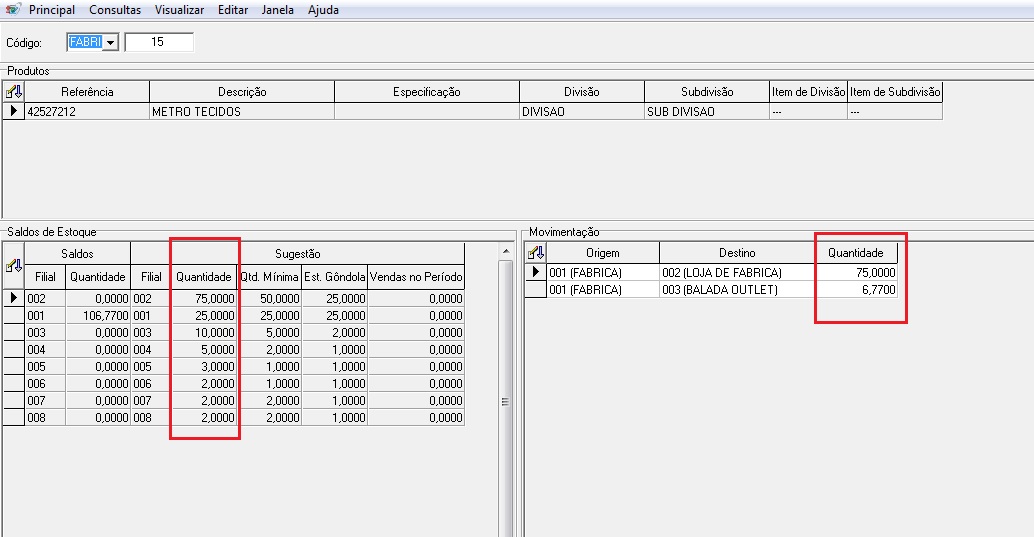The width and height of the screenshot is (1034, 537).
Task: Click row selector of product 42527212
Action: (x=13, y=111)
